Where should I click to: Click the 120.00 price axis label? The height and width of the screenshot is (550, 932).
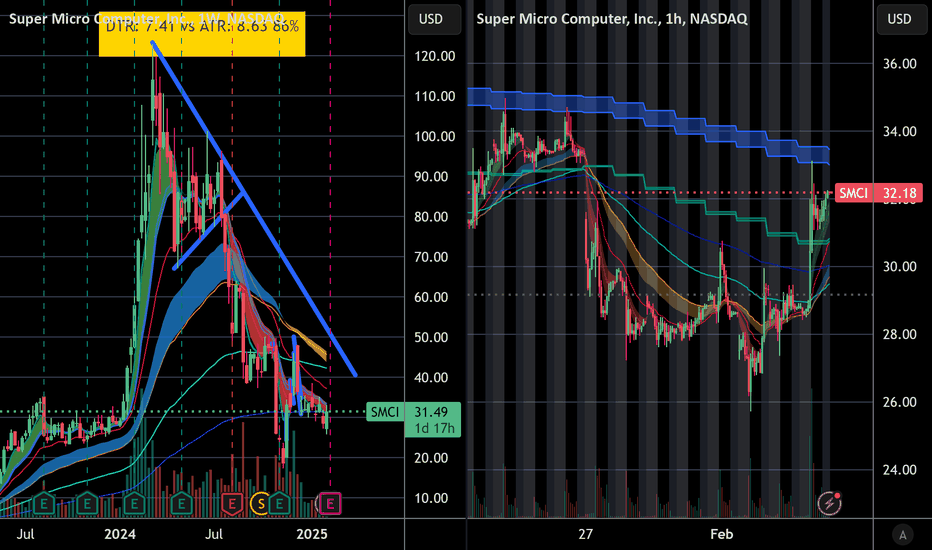434,56
